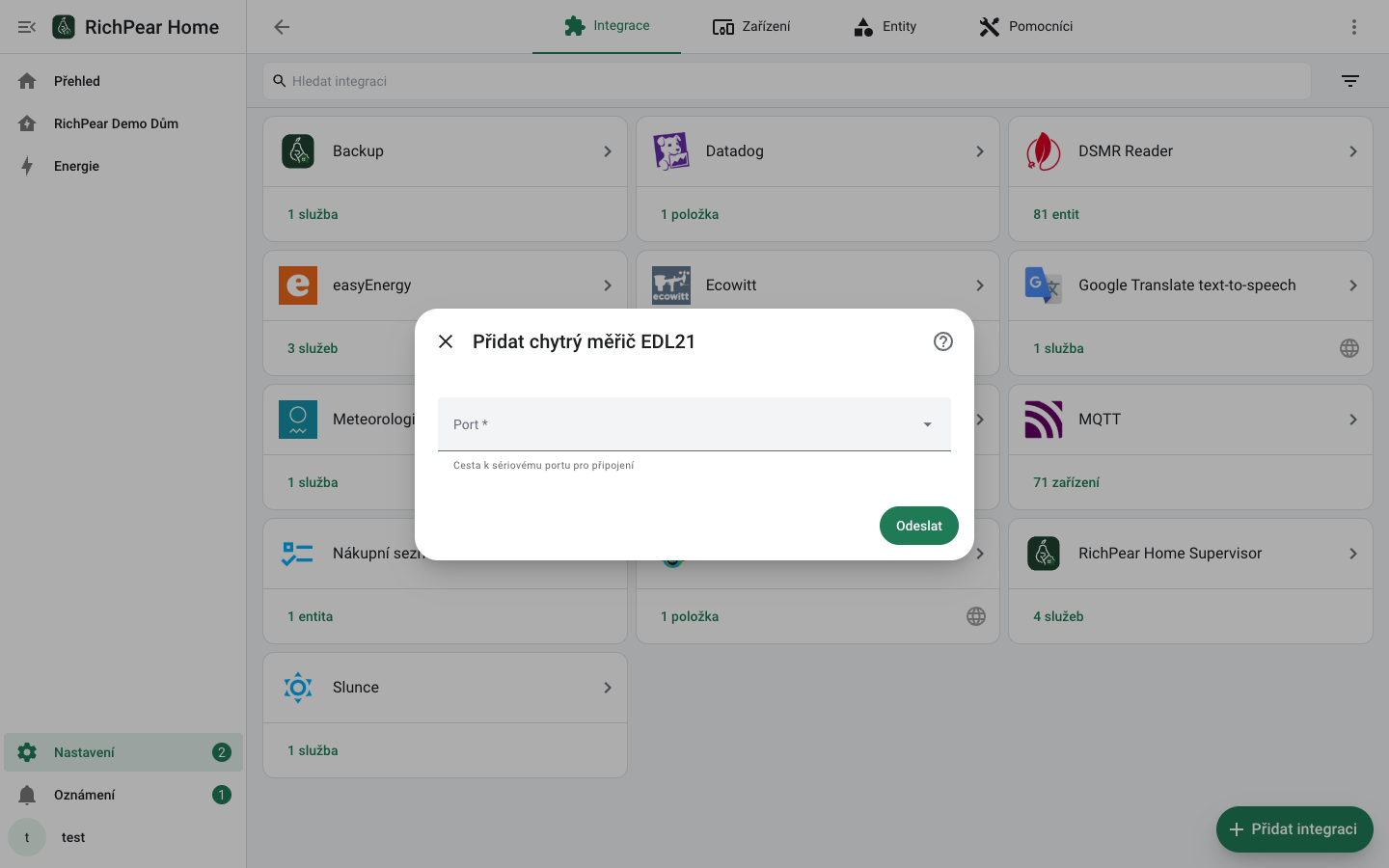Open Oznámení in the sidebar
Screen dimensions: 1389x868
pos(123,795)
